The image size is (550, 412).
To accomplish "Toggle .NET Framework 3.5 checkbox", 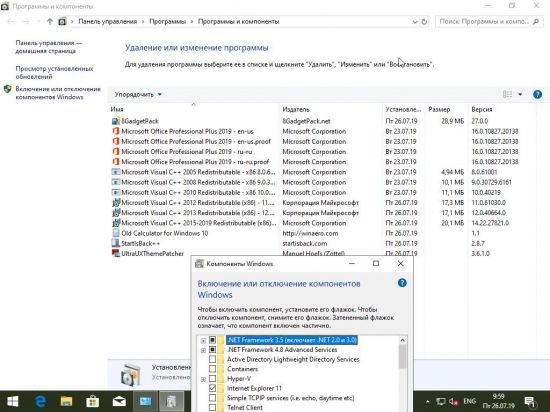I will click(x=212, y=340).
